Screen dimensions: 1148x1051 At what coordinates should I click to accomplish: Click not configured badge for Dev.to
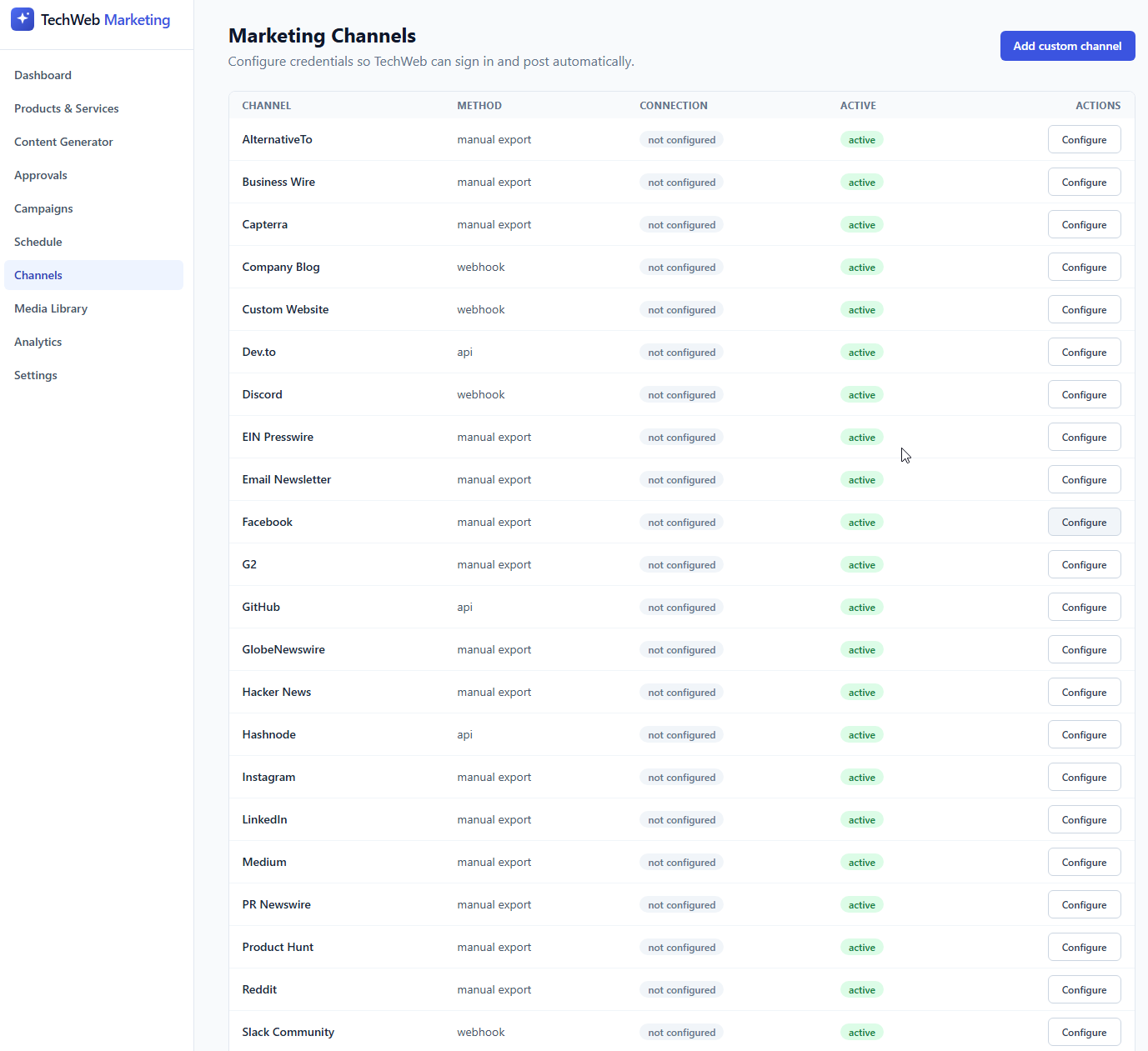681,353
